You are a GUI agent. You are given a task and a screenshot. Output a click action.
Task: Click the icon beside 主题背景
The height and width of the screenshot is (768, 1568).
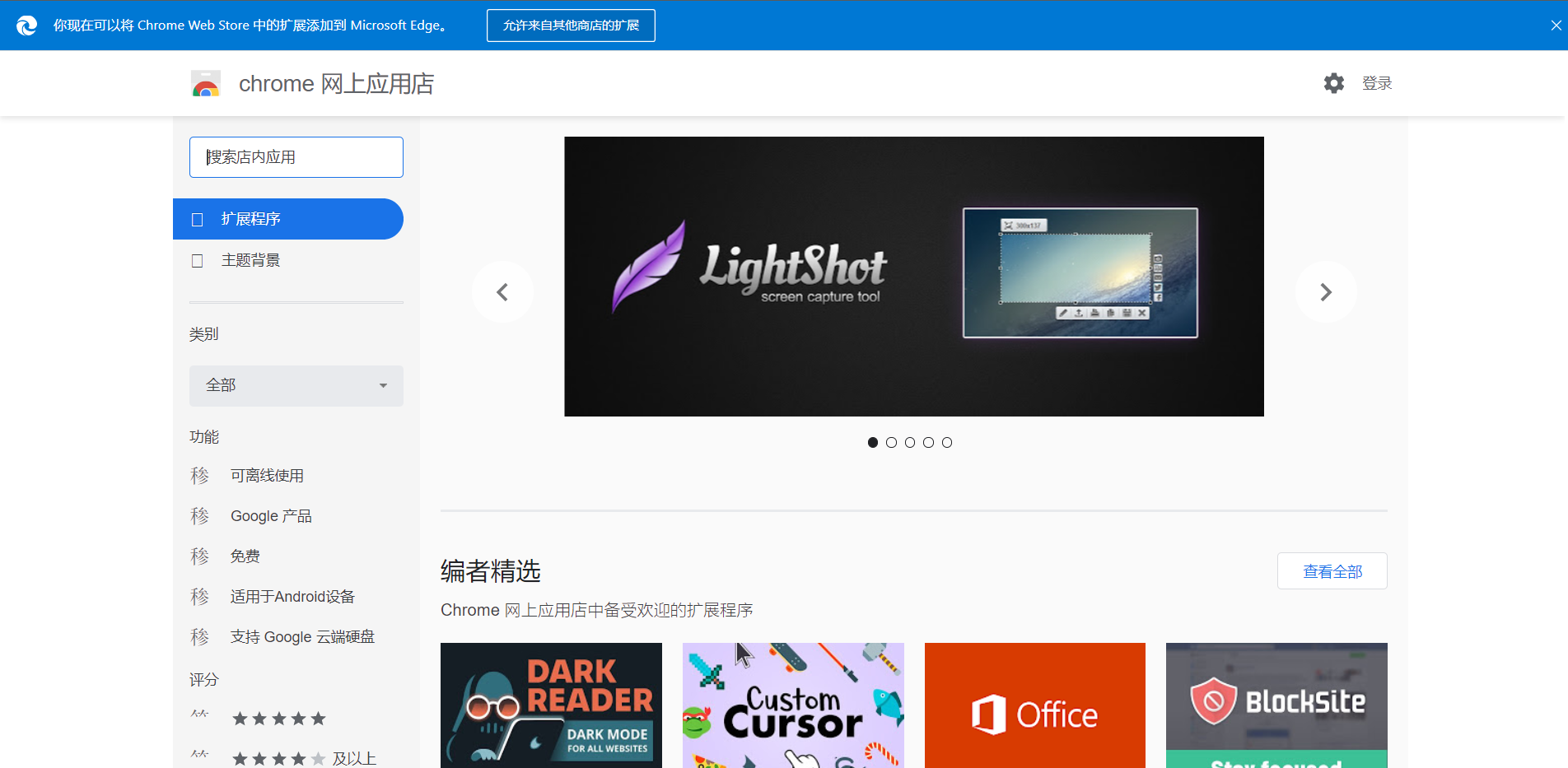pos(198,261)
